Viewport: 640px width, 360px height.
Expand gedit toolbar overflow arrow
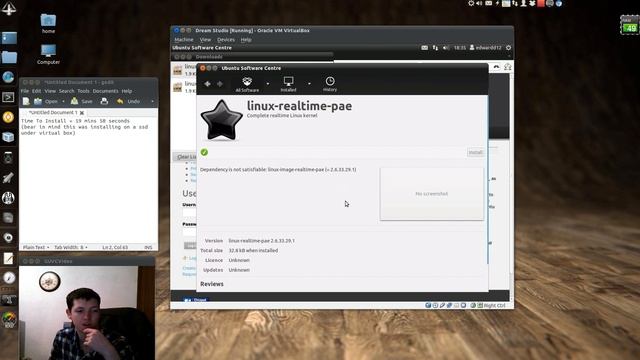point(152,101)
